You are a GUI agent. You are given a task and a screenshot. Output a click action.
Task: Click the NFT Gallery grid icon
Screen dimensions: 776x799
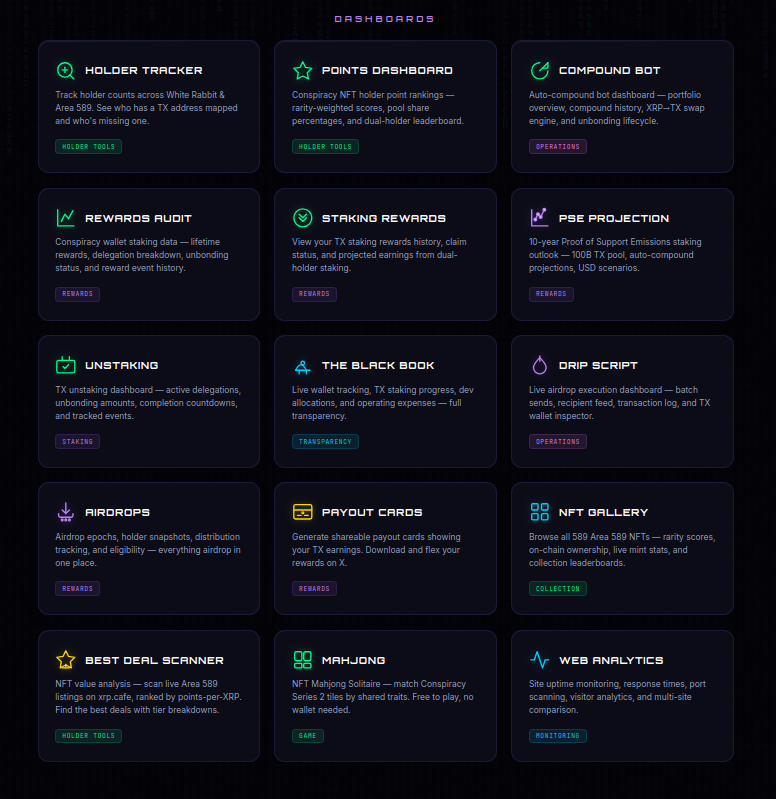tap(540, 512)
